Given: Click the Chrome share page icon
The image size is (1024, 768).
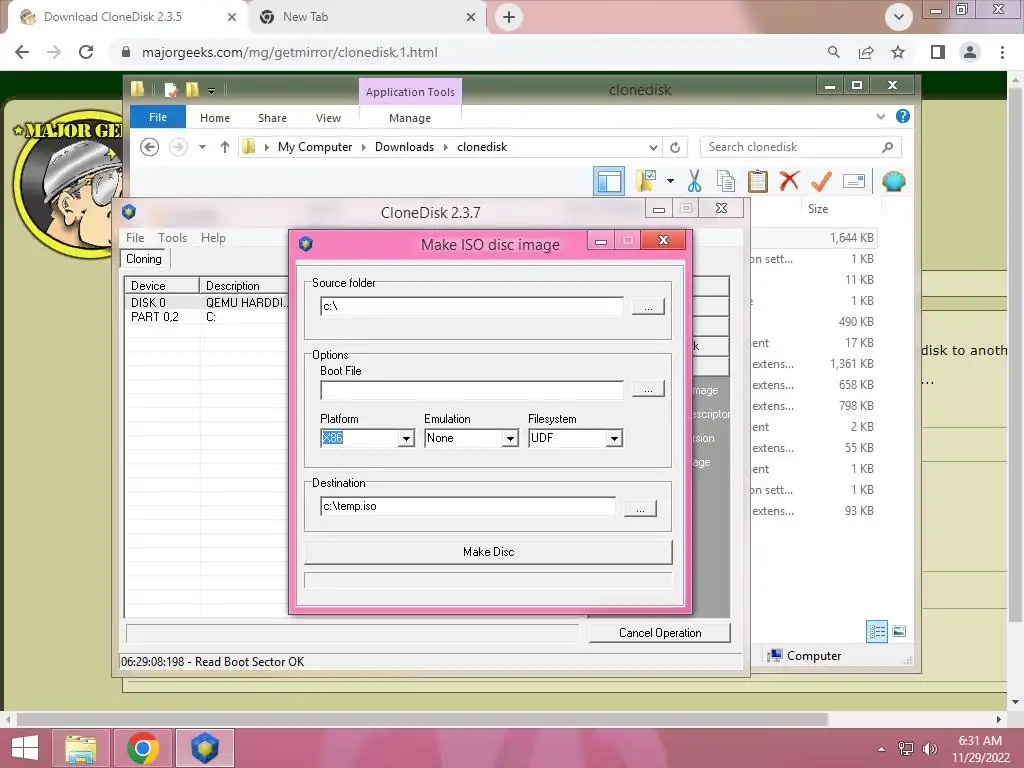Looking at the screenshot, I should (866, 52).
